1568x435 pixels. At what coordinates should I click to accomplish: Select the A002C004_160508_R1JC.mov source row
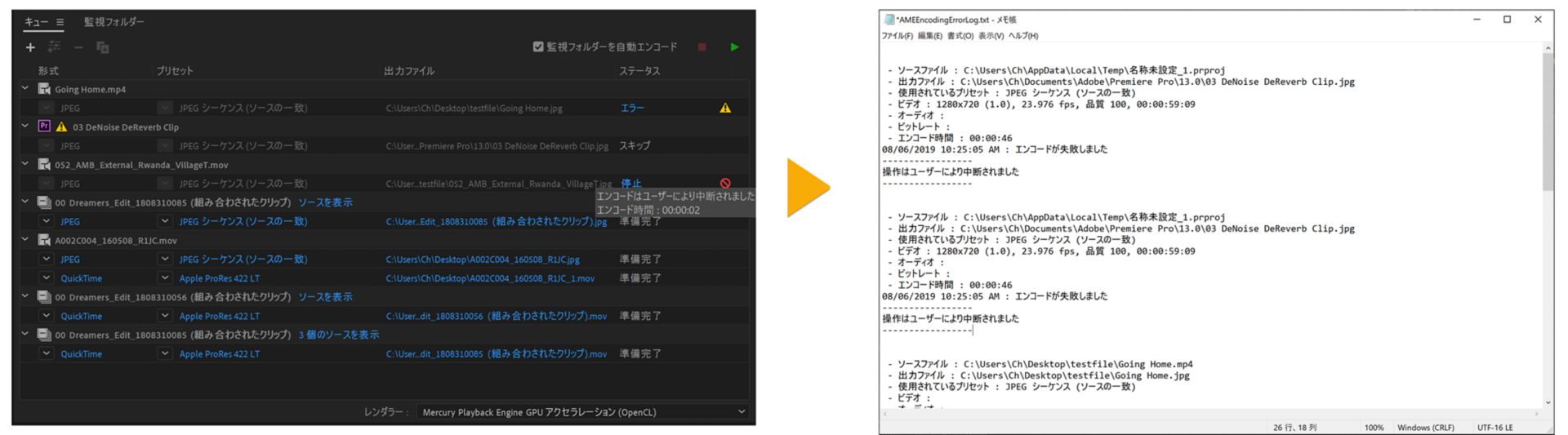click(x=384, y=240)
